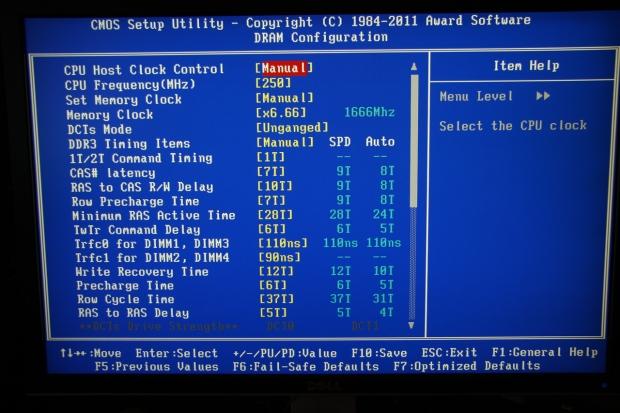Open the DDR3 Timing Items [Manual] option
This screenshot has width=620, height=413.
coord(285,142)
